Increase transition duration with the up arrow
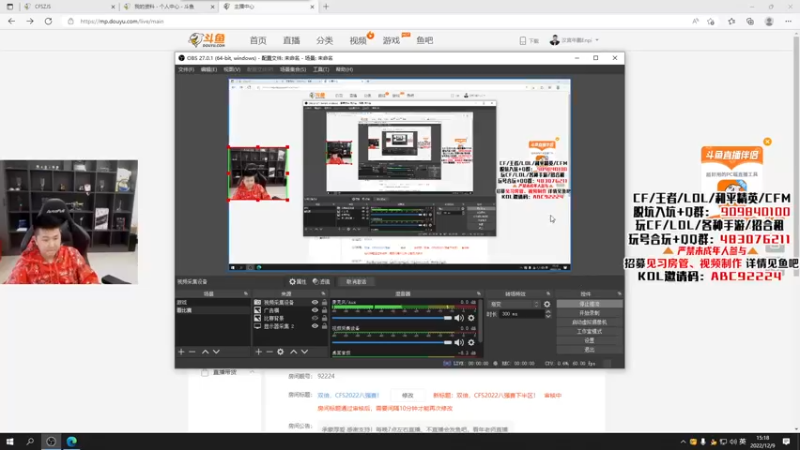The image size is (800, 450). coord(548,312)
